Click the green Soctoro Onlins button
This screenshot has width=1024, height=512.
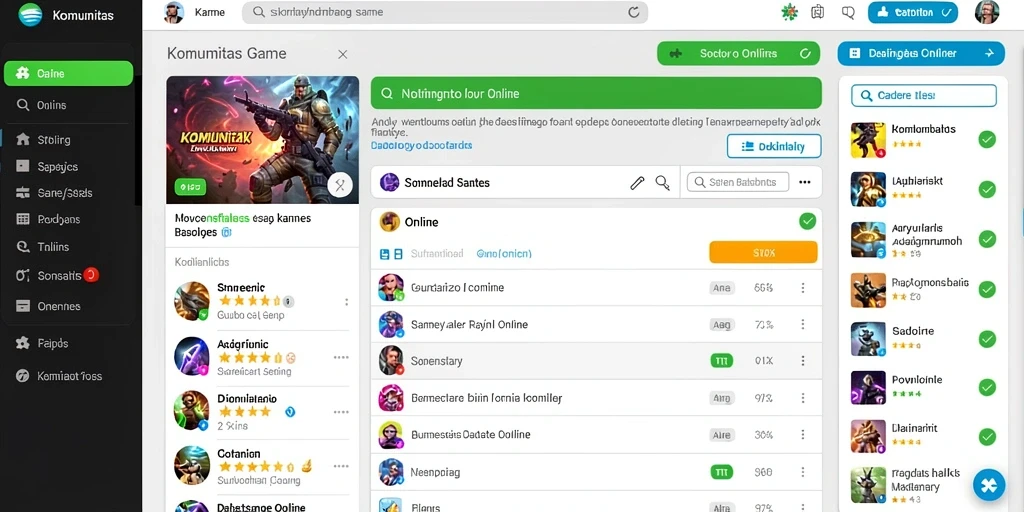738,54
